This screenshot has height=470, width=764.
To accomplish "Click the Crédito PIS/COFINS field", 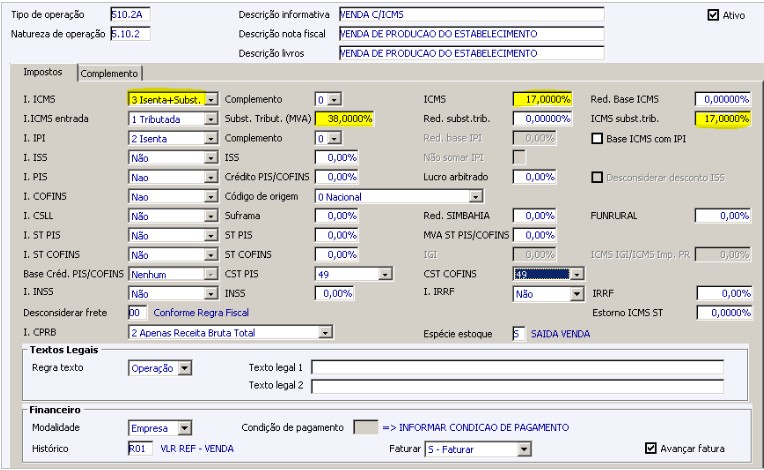I will pyautogui.click(x=337, y=177).
